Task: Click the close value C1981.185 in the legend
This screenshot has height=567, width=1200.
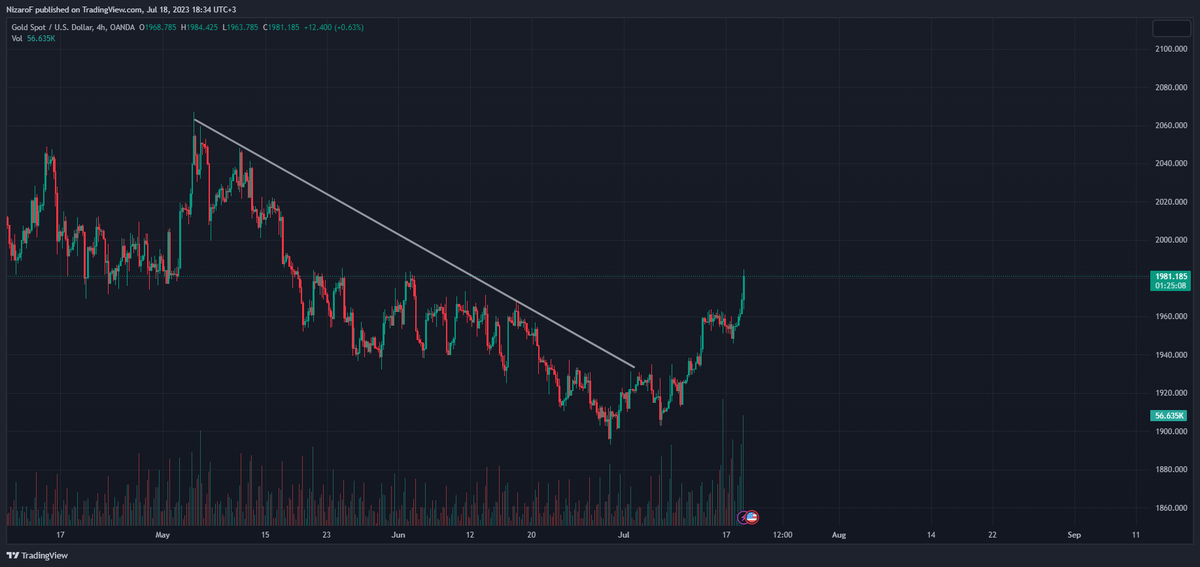Action: coord(282,27)
